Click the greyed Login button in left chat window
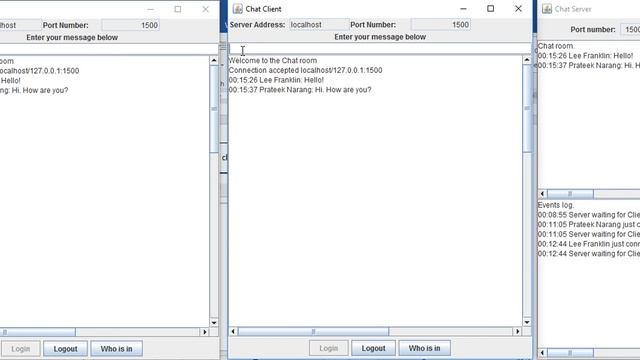 (20, 349)
